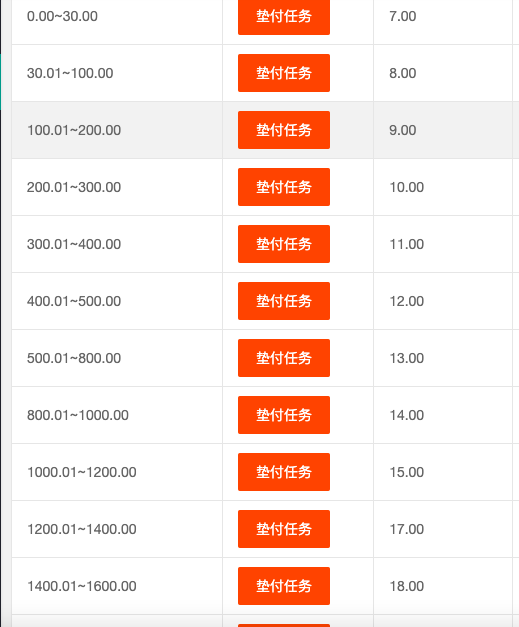Click the 13.00 fee value cell

click(443, 358)
